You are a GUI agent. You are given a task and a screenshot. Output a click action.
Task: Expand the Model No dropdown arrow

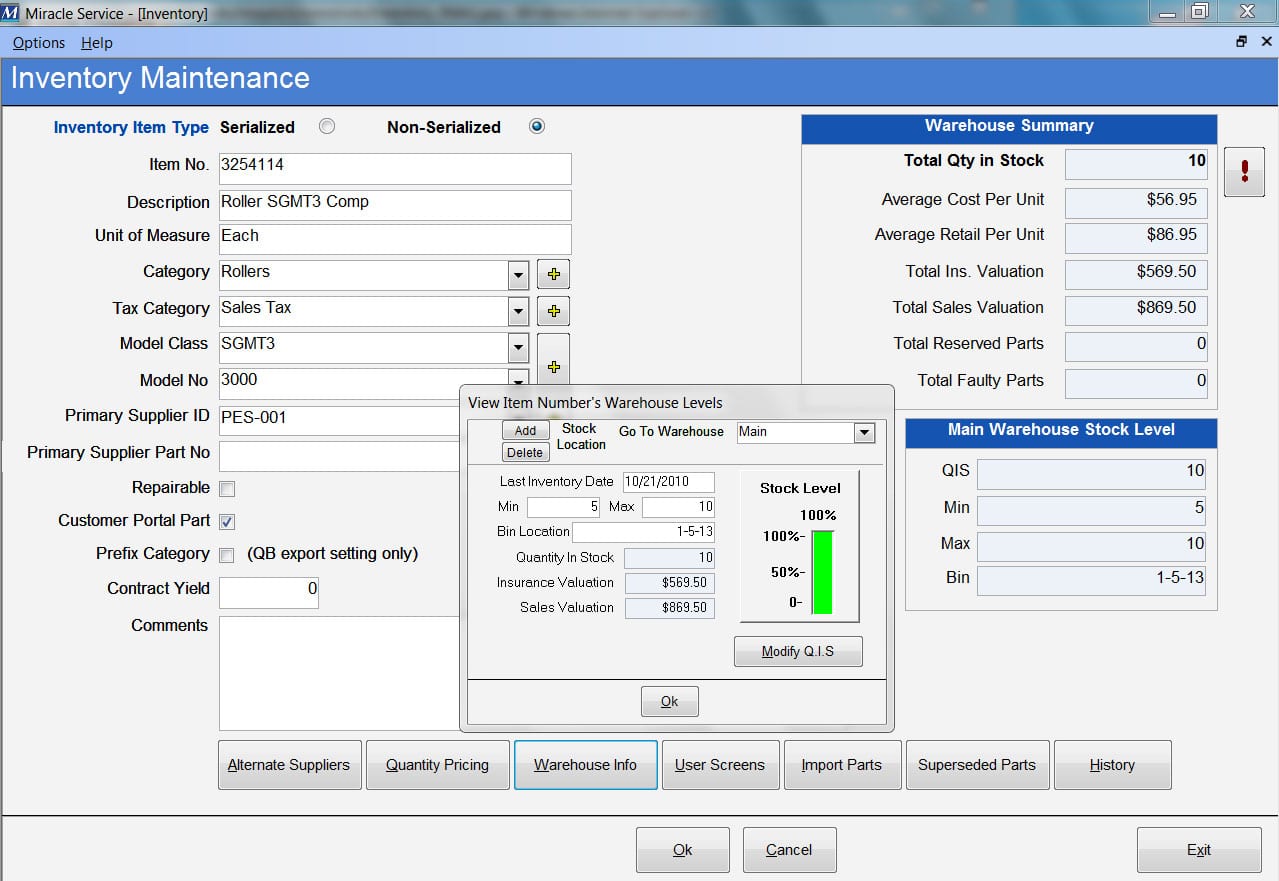click(518, 378)
